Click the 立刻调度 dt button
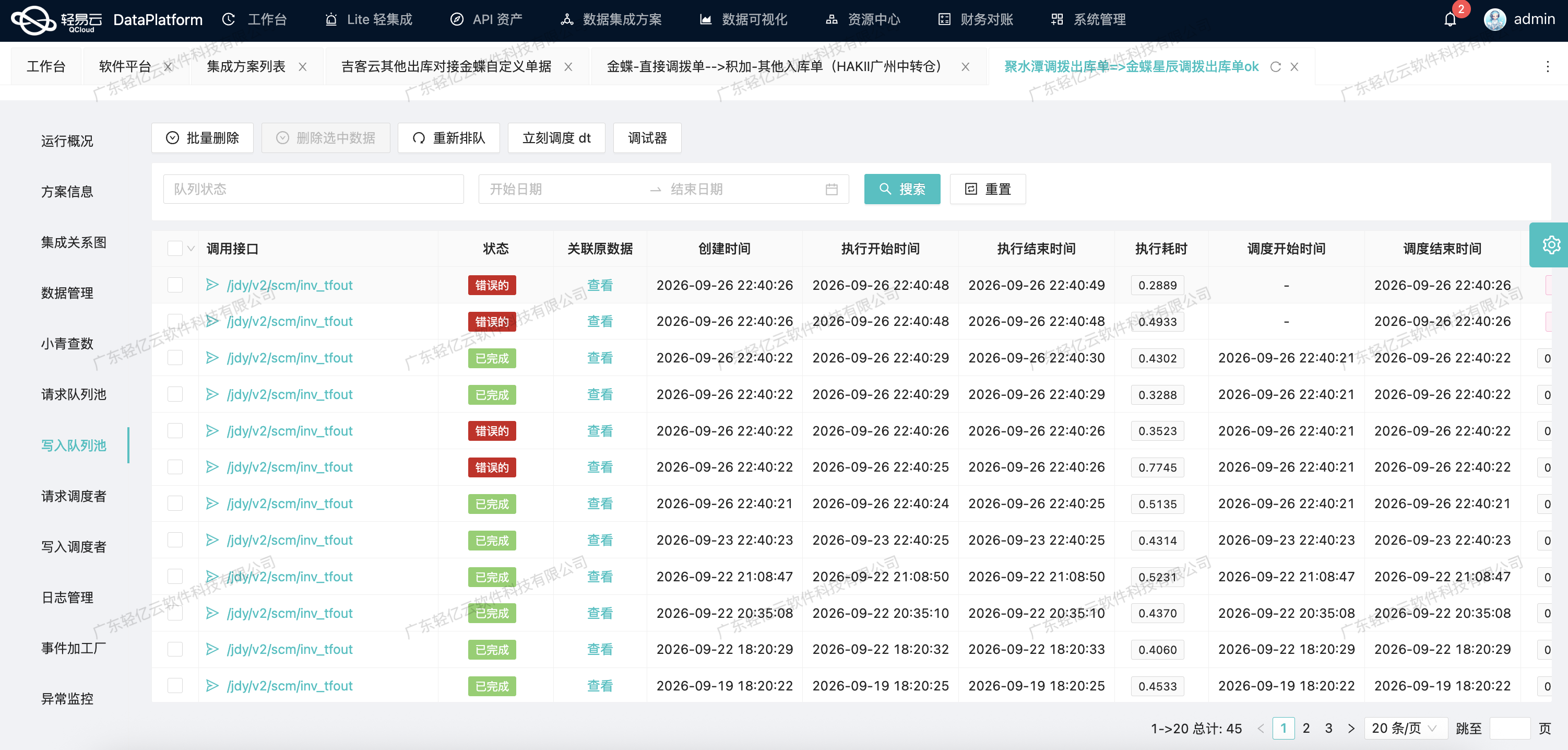This screenshot has height=750, width=1568. pos(556,138)
